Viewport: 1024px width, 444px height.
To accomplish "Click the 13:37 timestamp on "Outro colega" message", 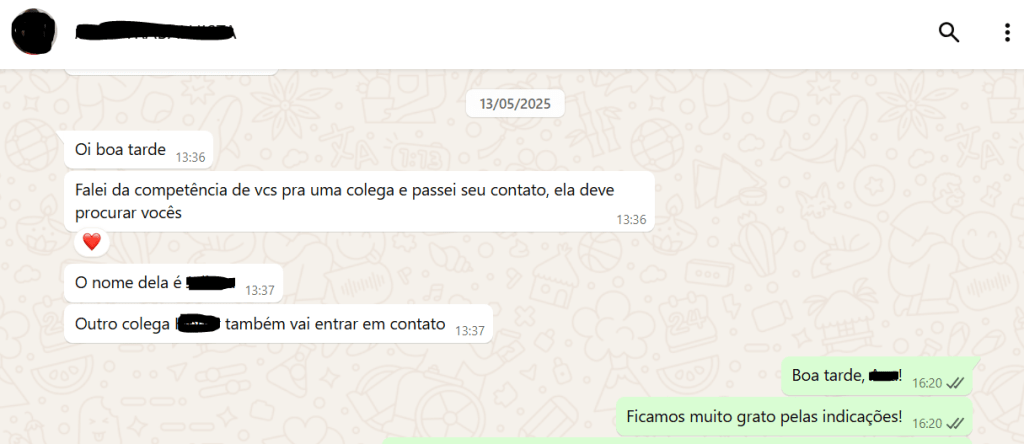I will pos(470,331).
